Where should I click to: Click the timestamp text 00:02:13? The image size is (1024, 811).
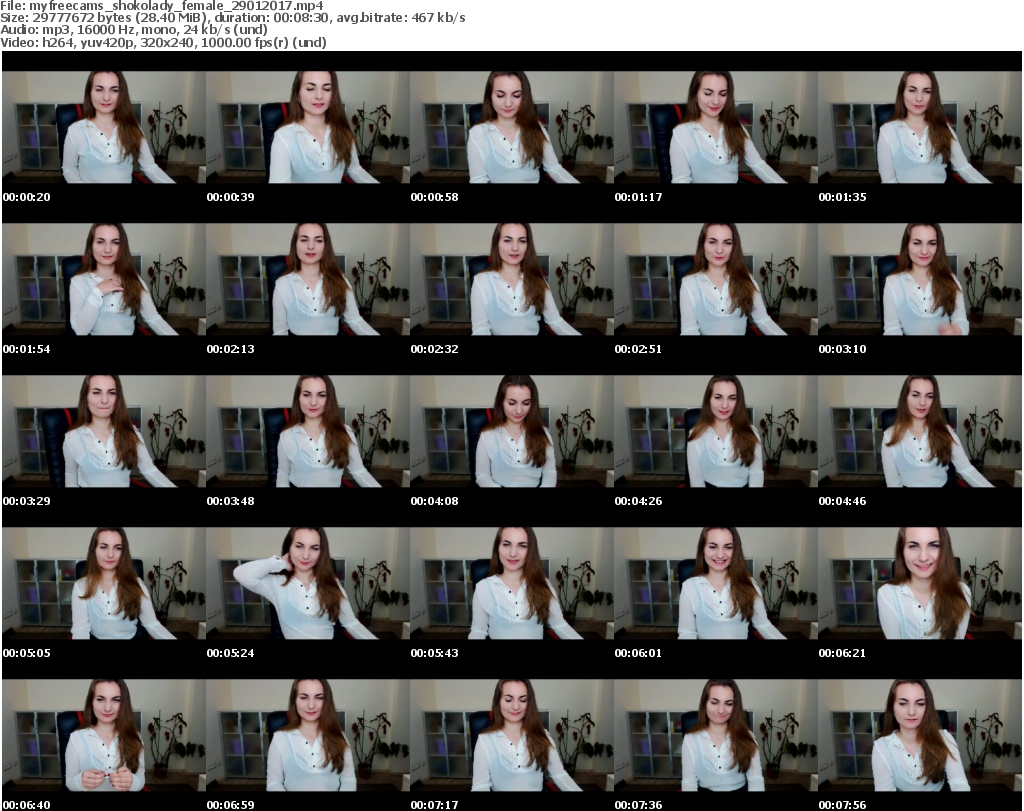pyautogui.click(x=231, y=349)
